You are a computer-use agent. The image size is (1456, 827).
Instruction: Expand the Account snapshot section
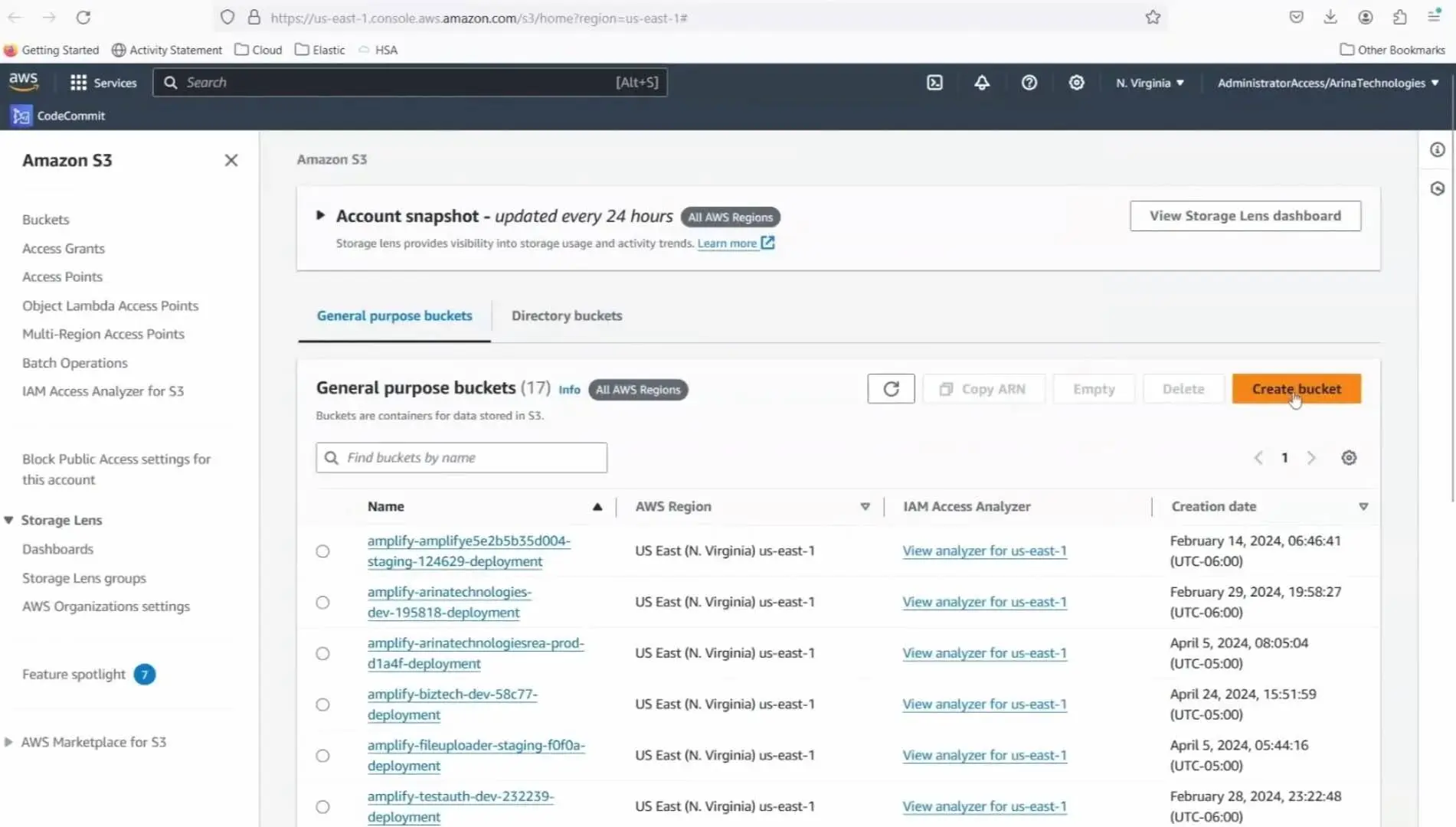click(x=321, y=216)
